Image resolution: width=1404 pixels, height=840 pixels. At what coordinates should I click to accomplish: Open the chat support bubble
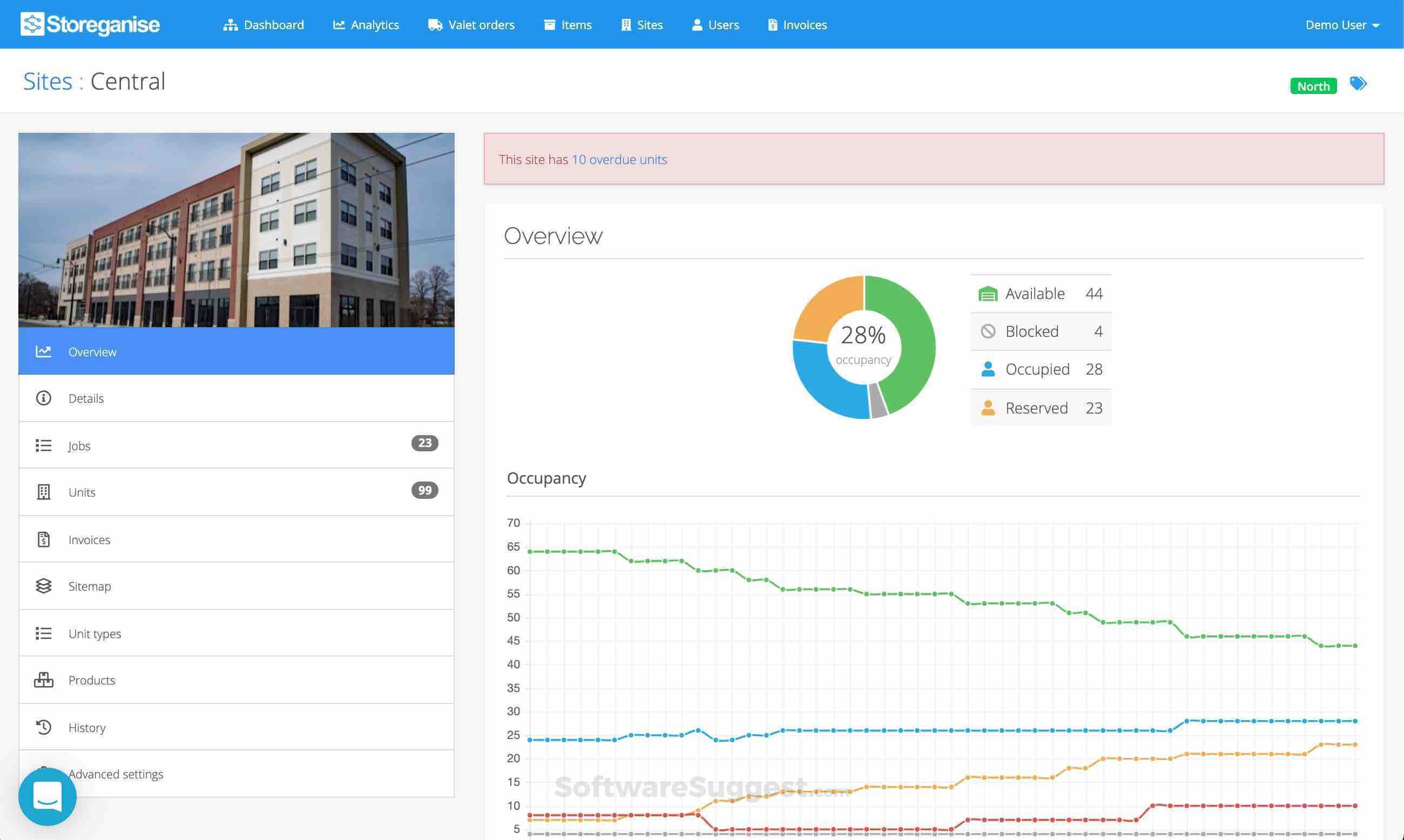pos(48,796)
